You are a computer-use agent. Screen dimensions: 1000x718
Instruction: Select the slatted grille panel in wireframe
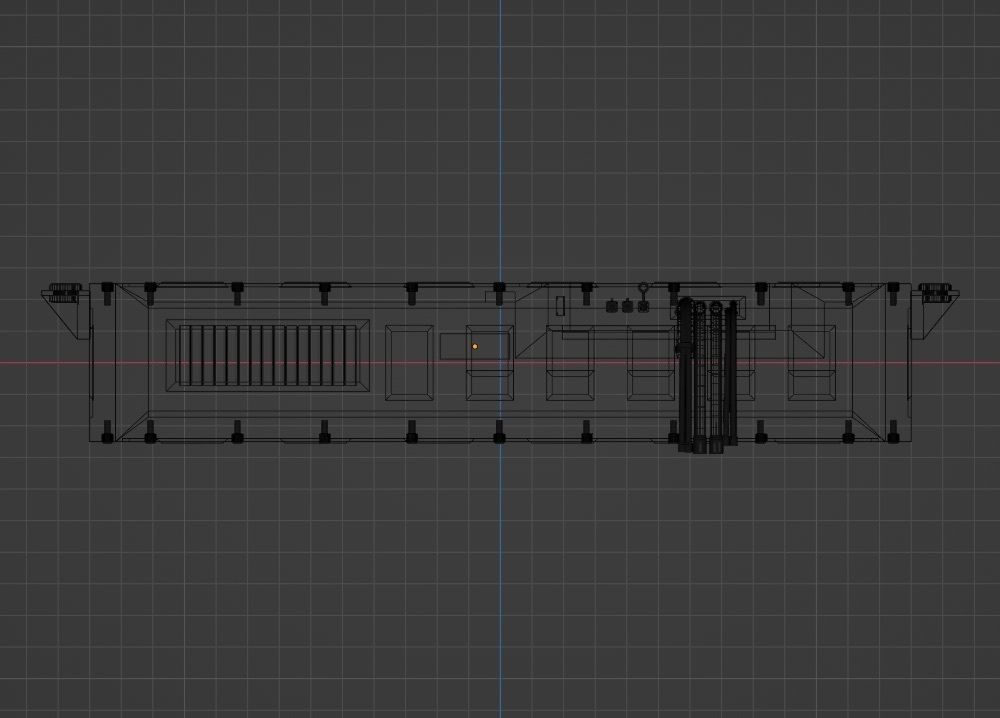(268, 356)
